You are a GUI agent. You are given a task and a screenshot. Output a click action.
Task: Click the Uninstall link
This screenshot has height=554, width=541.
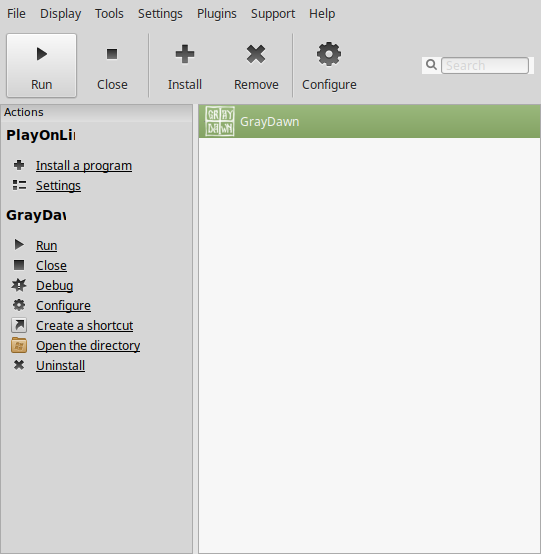click(60, 365)
